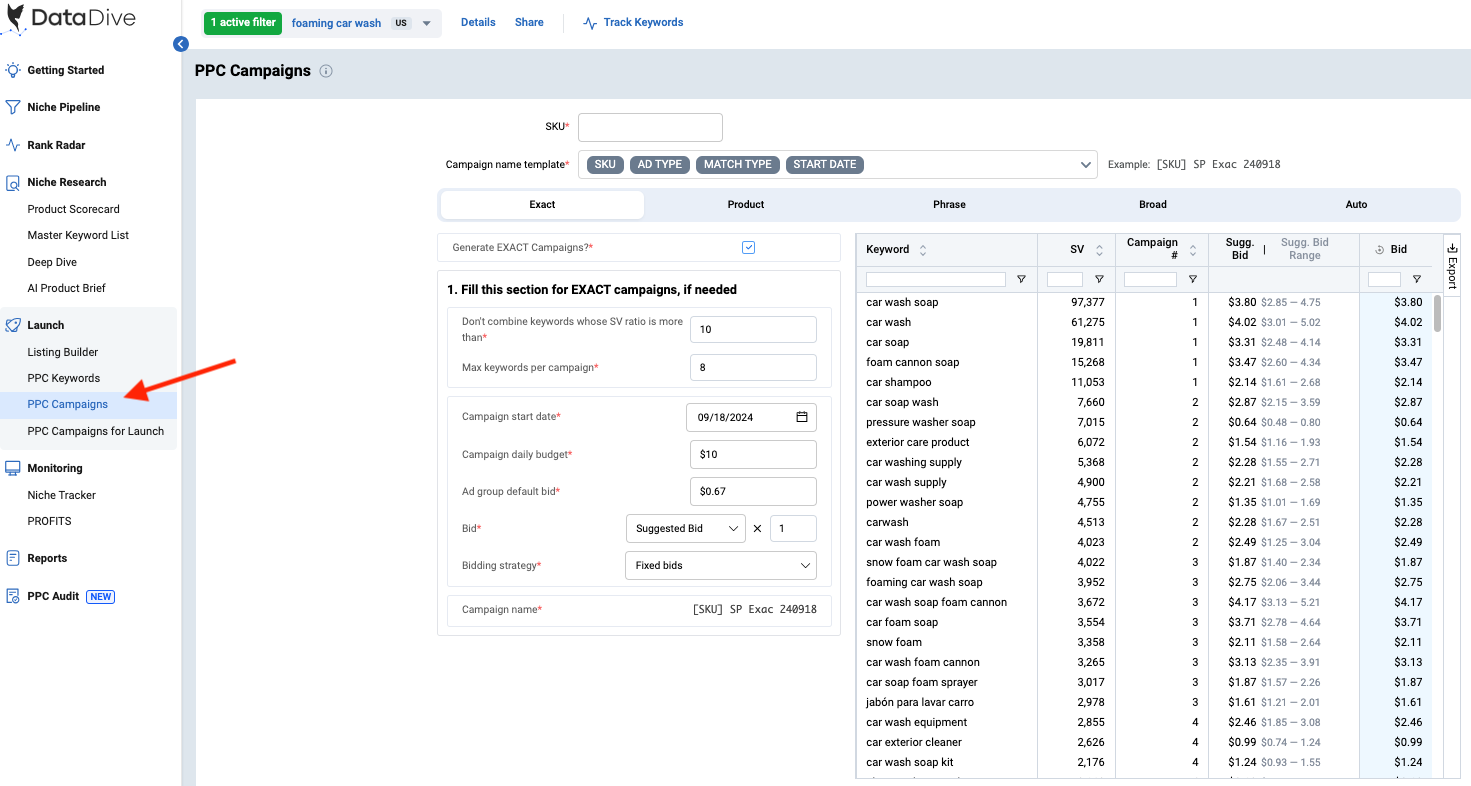
Task: Click the bid multiplier field
Action: pyautogui.click(x=793, y=528)
